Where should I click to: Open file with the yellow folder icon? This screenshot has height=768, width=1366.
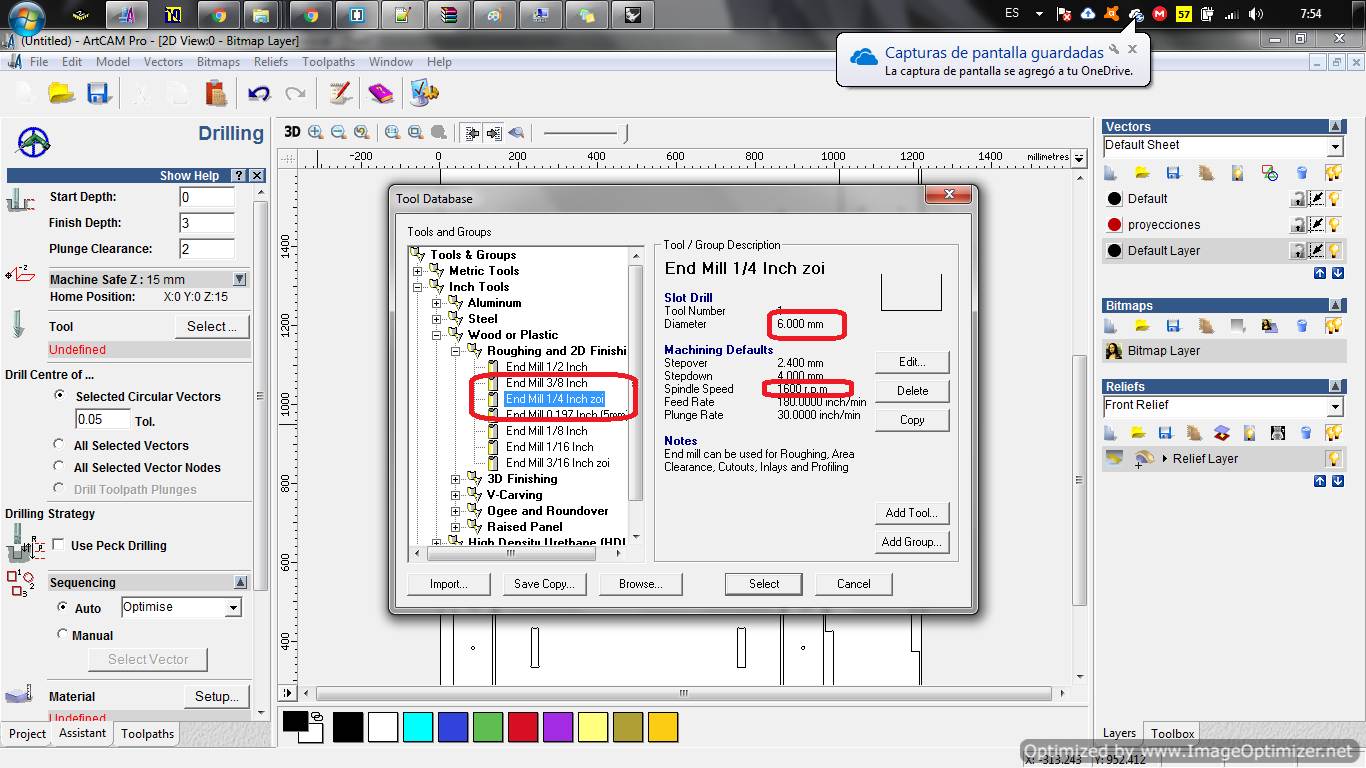[x=62, y=93]
